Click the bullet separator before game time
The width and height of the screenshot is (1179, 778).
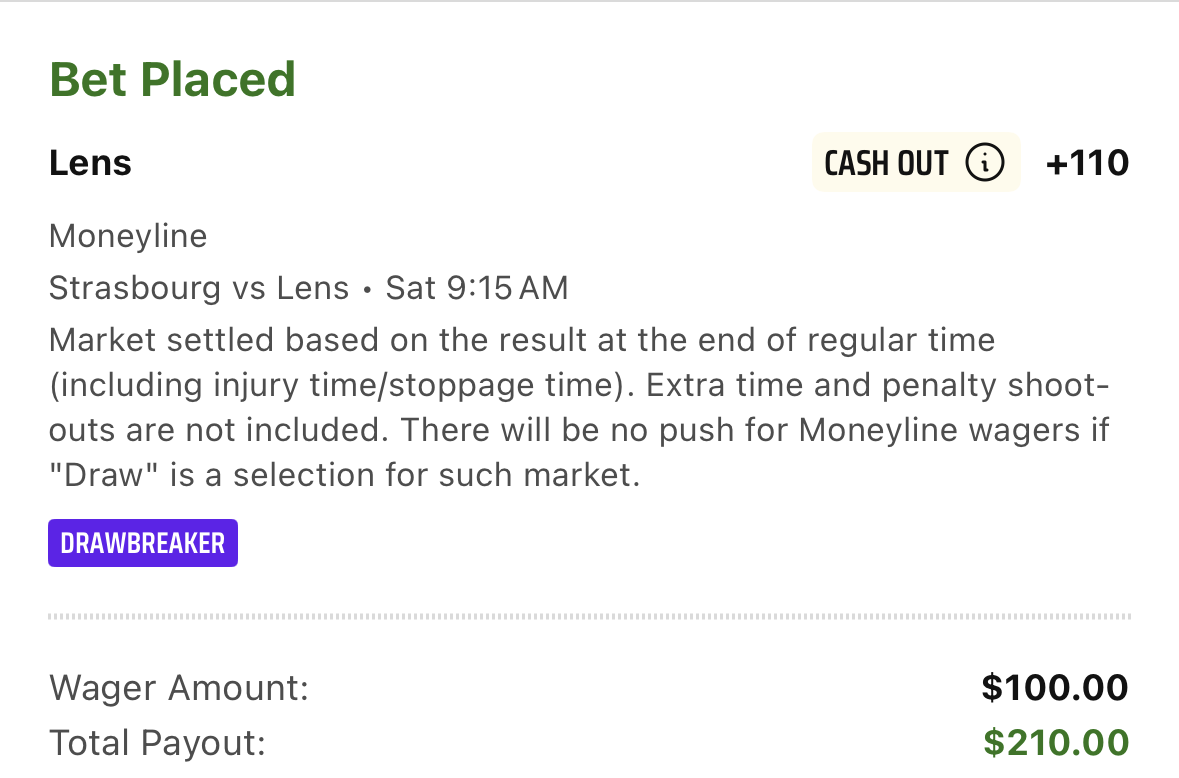367,289
